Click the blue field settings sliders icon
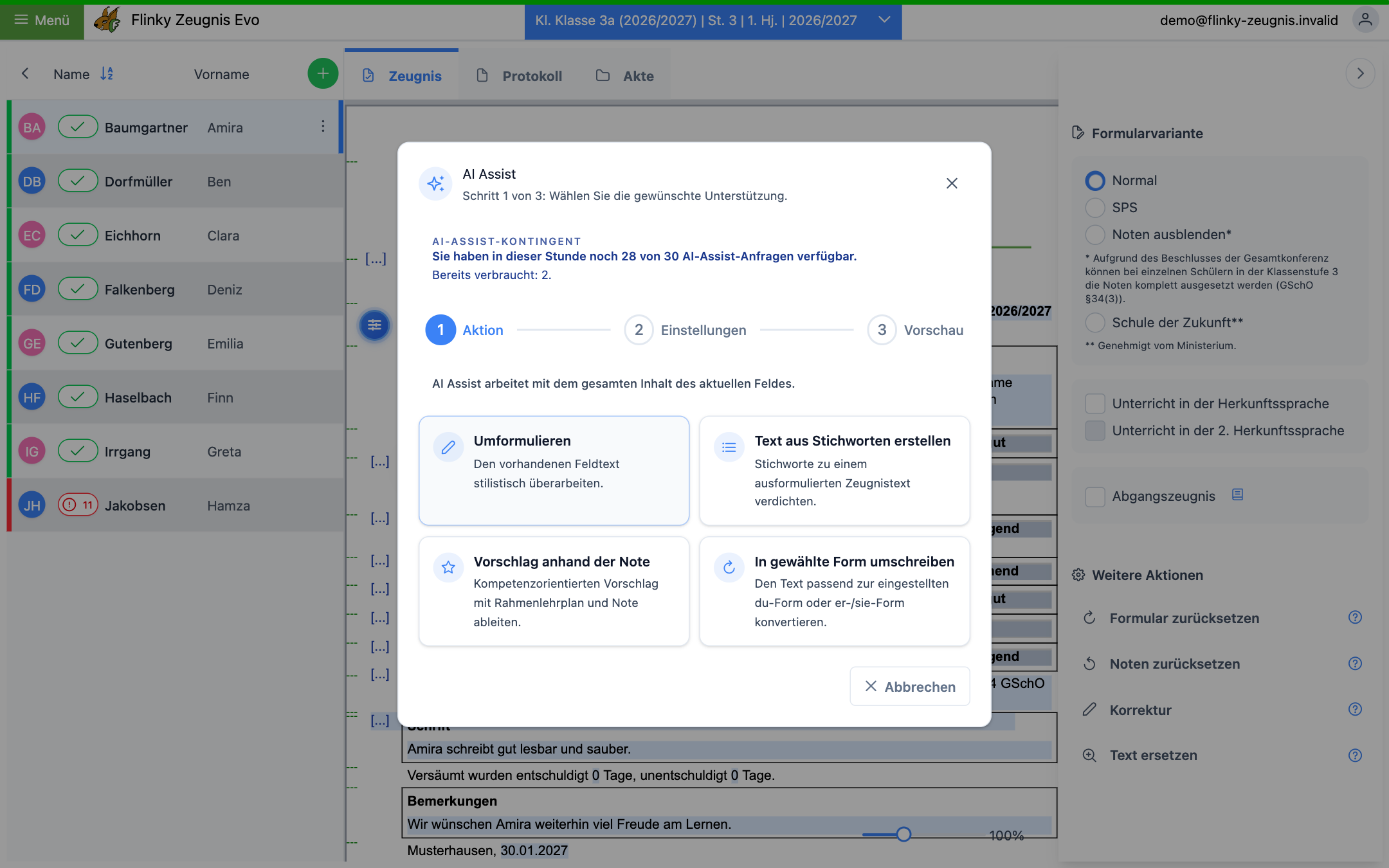Viewport: 1389px width, 868px height. (x=374, y=325)
